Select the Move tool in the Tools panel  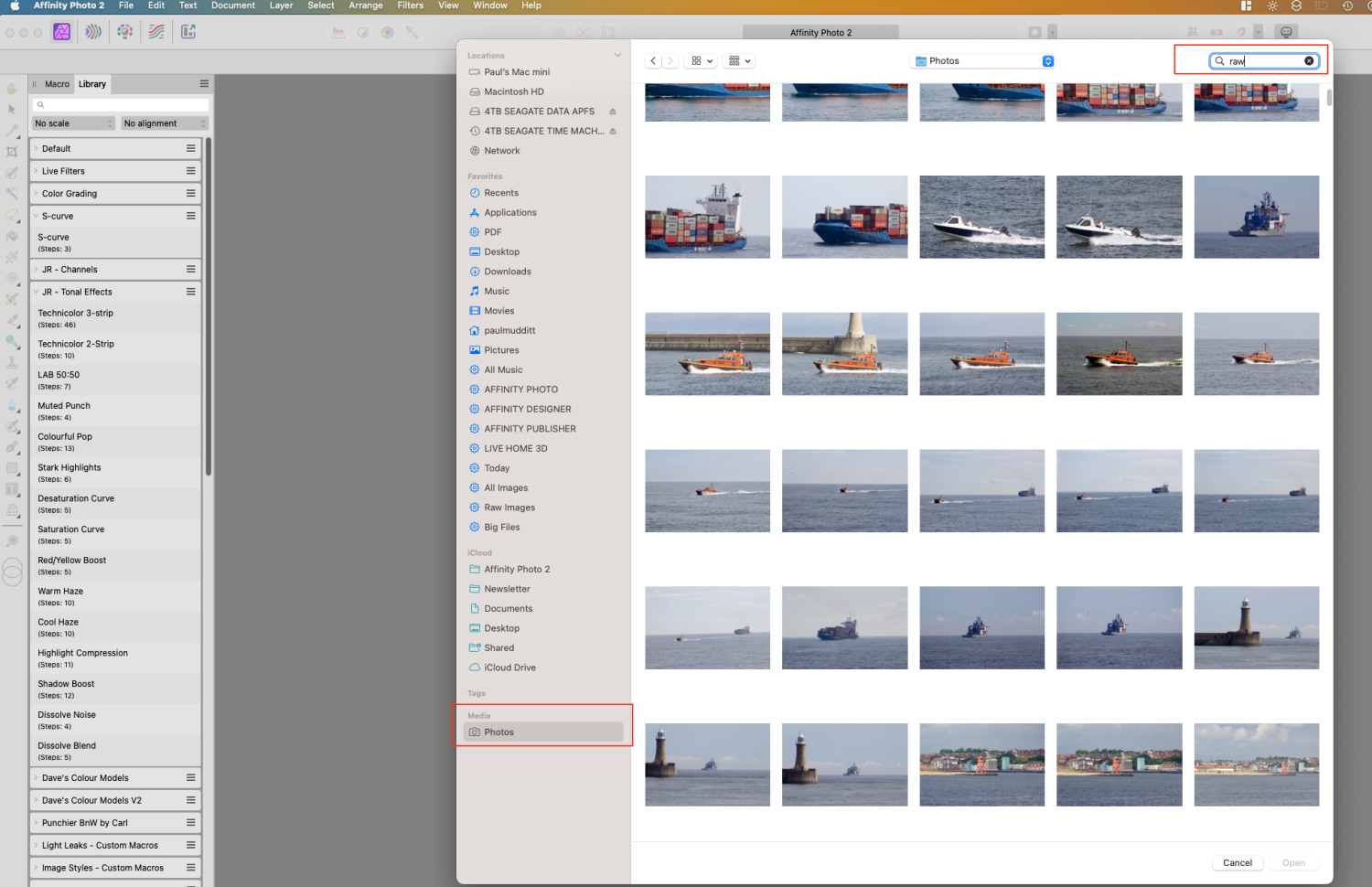point(12,110)
